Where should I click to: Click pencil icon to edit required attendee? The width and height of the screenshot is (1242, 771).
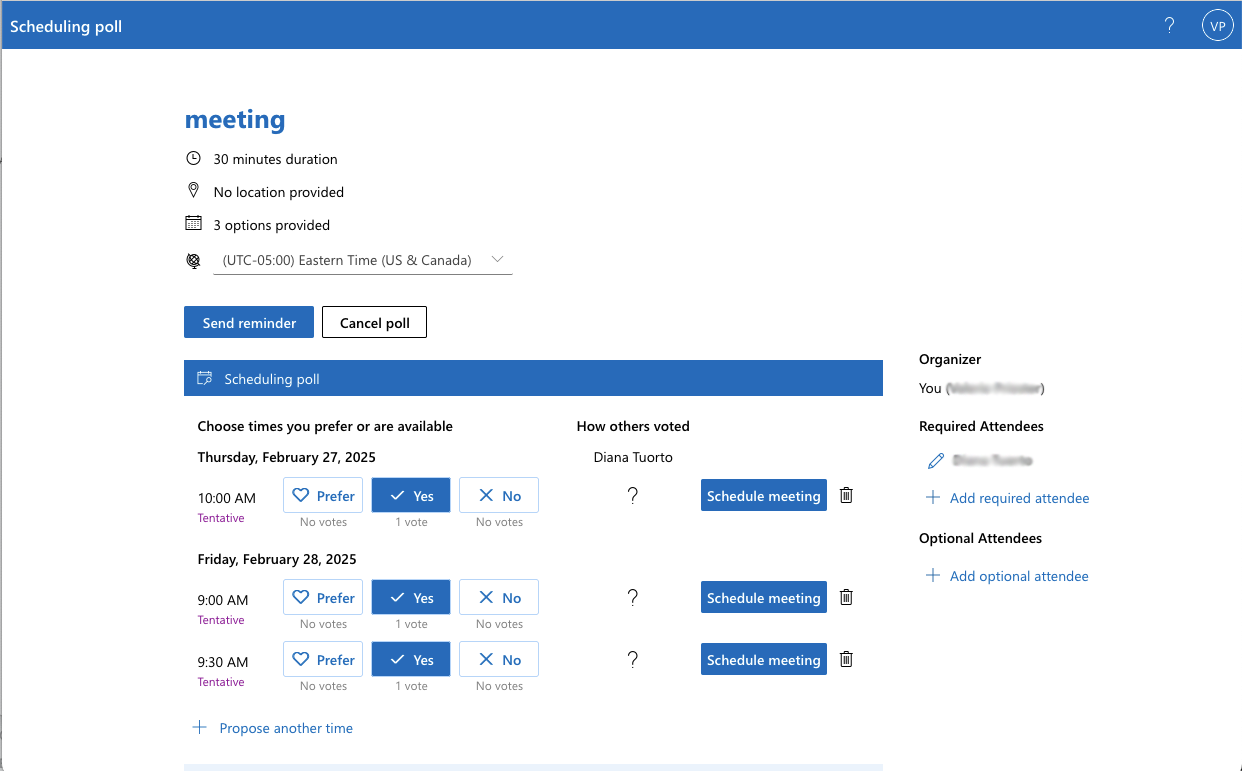935,461
